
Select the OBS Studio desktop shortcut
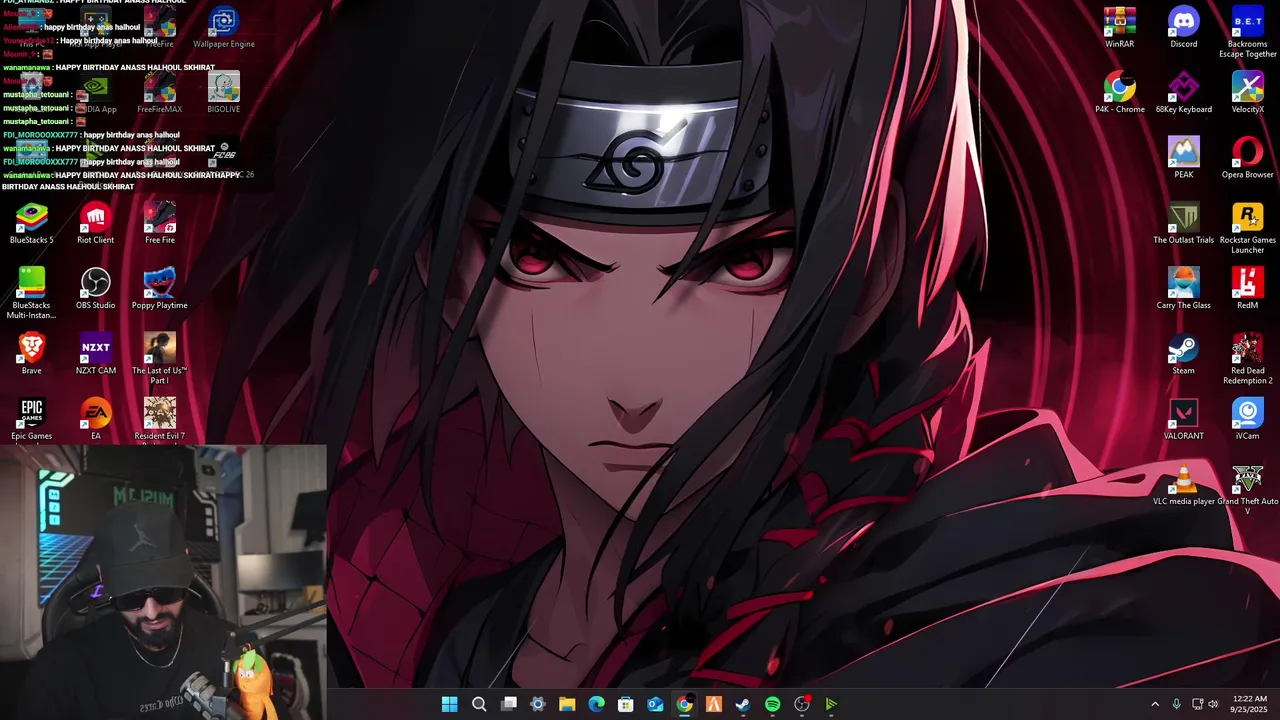pyautogui.click(x=95, y=289)
